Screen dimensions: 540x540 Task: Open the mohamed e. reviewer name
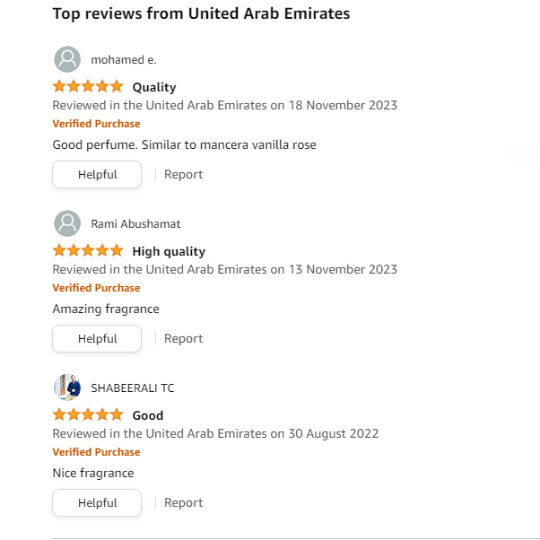click(124, 60)
